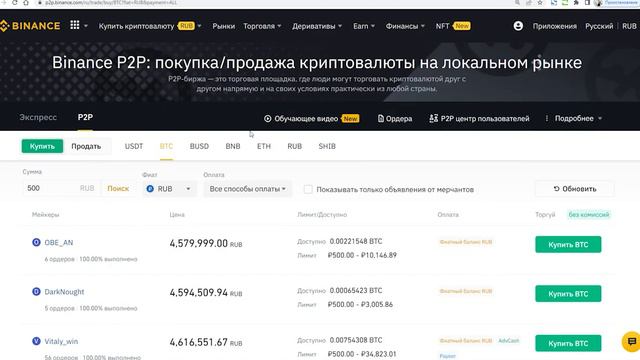This screenshot has height=360, width=640.
Task: Click Vitaly_win avatar icon
Action: click(x=36, y=341)
